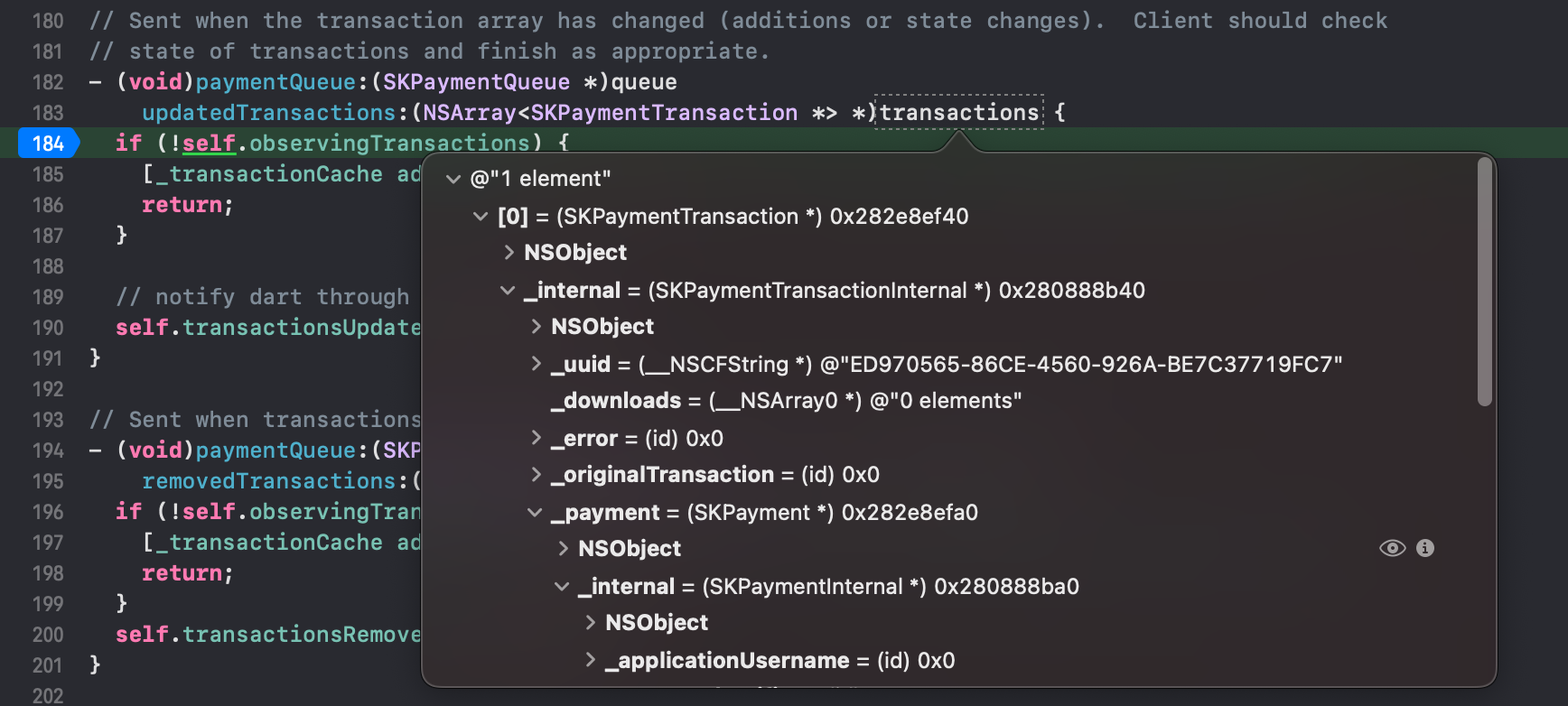Expand the _uuid string variable
This screenshot has width=1568, height=706.
pyautogui.click(x=537, y=364)
